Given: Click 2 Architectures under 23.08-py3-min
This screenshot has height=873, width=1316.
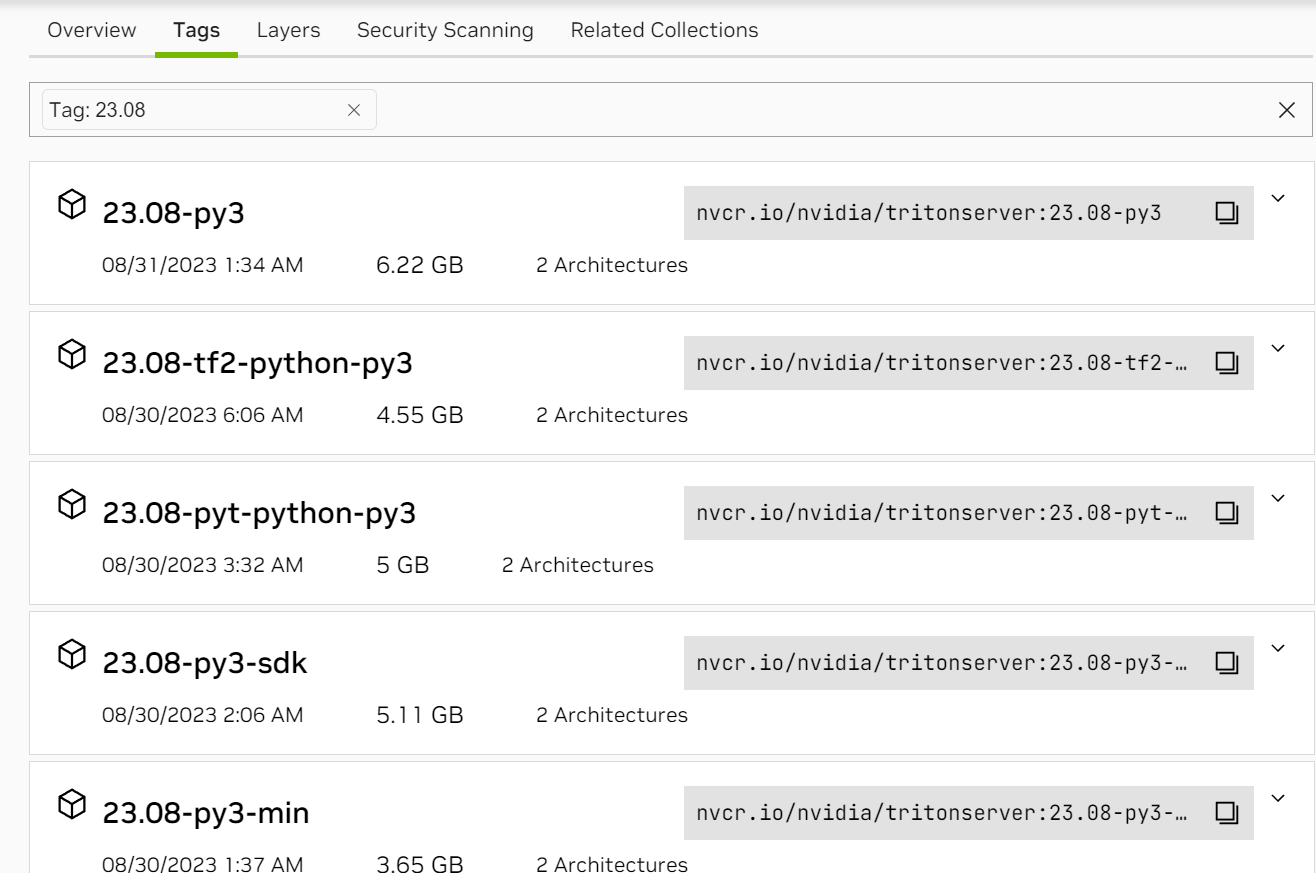Looking at the screenshot, I should [x=612, y=864].
